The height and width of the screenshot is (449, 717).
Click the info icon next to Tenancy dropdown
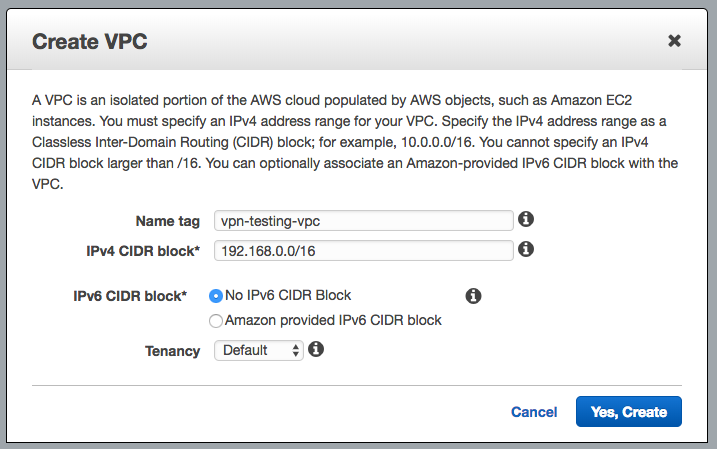click(x=316, y=349)
